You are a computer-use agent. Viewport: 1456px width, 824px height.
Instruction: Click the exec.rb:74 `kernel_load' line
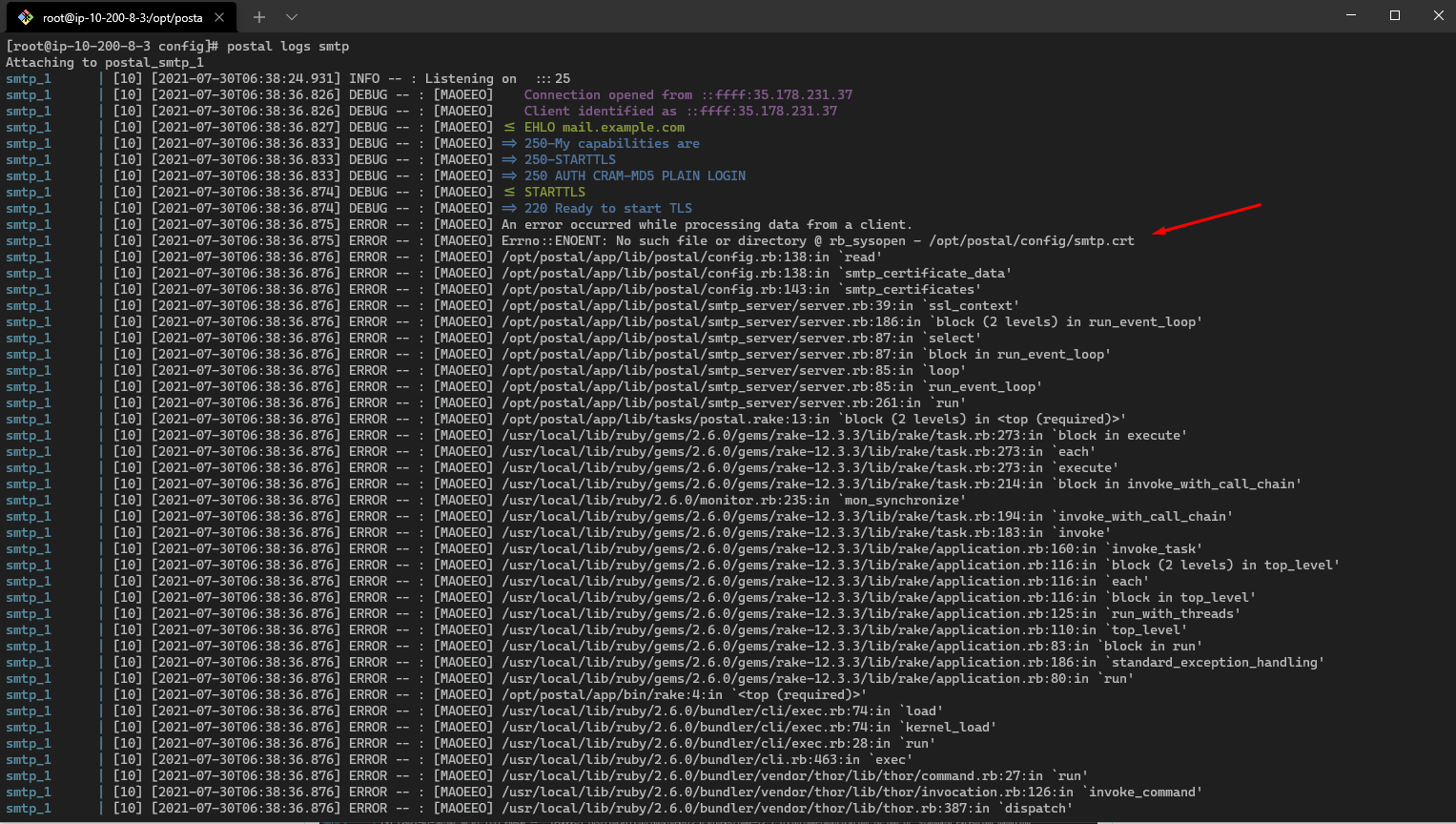[x=749, y=727]
